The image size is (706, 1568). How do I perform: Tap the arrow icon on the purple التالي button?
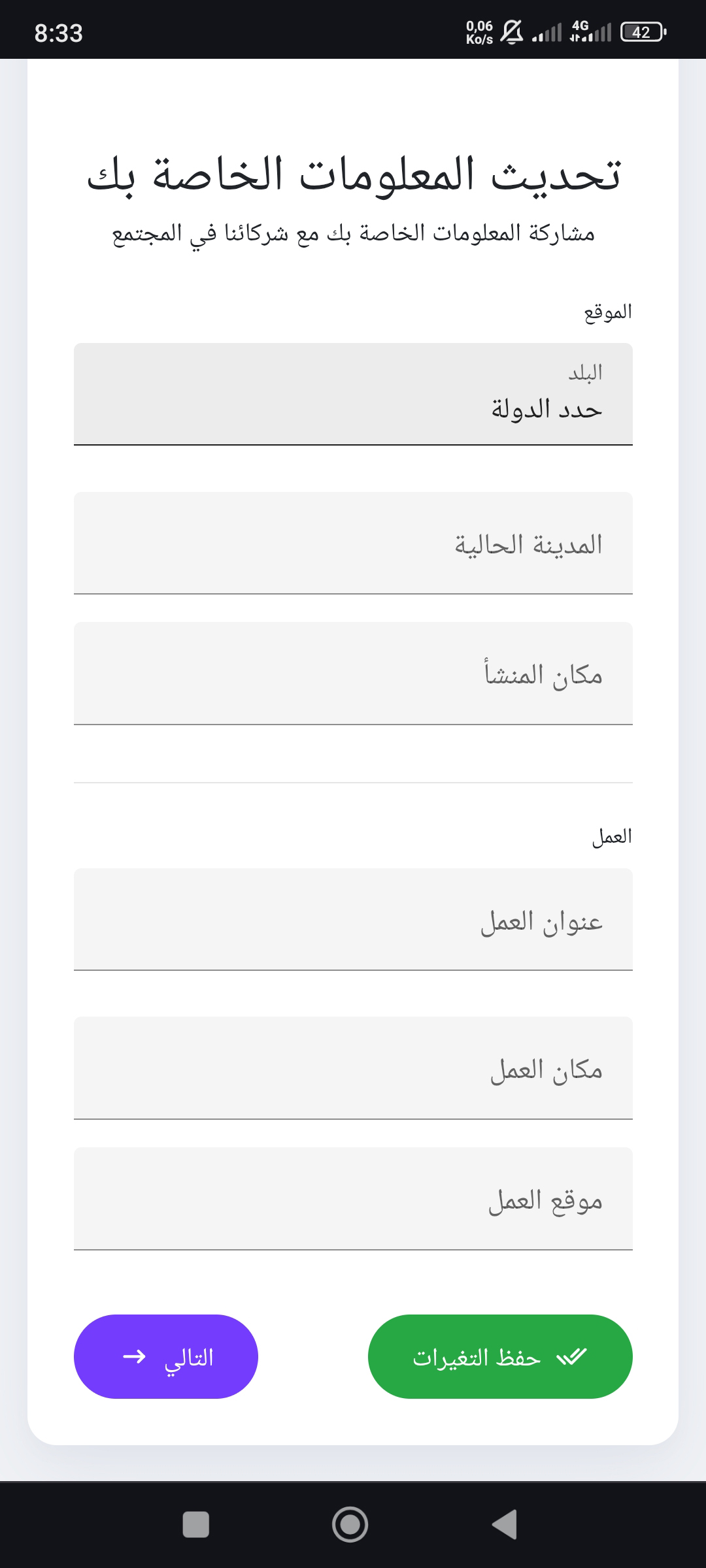point(134,1357)
